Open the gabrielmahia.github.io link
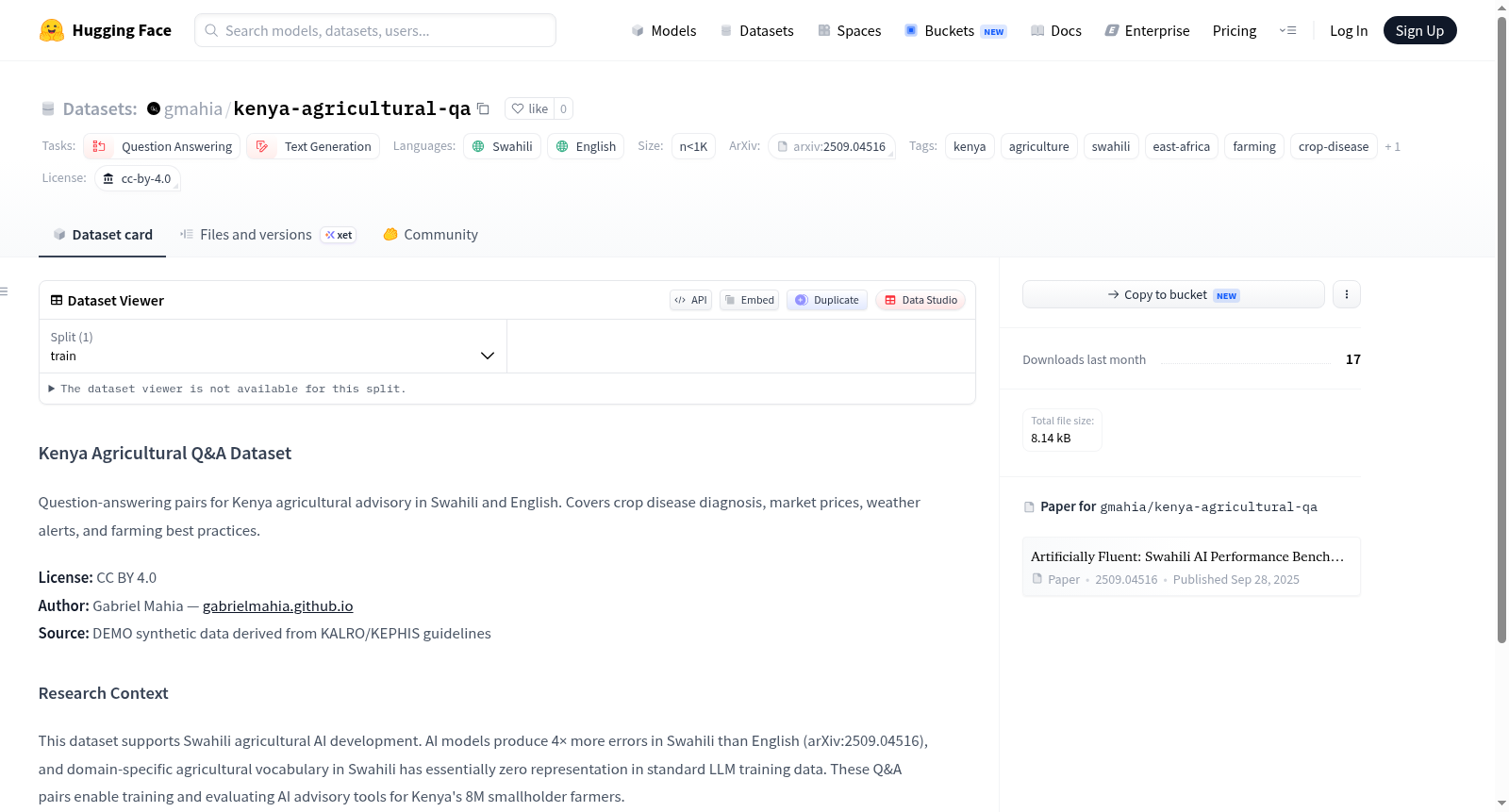1509x812 pixels. [x=278, y=605]
